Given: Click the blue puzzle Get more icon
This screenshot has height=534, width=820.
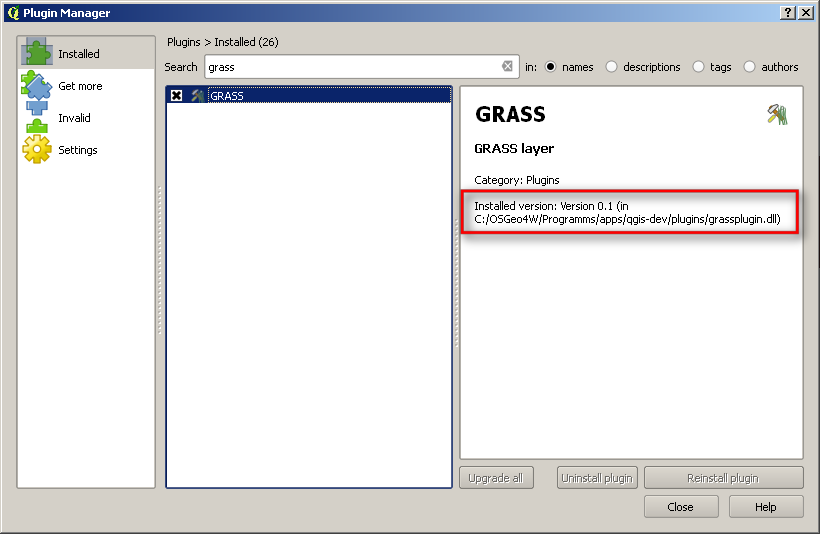Looking at the screenshot, I should point(37,85).
